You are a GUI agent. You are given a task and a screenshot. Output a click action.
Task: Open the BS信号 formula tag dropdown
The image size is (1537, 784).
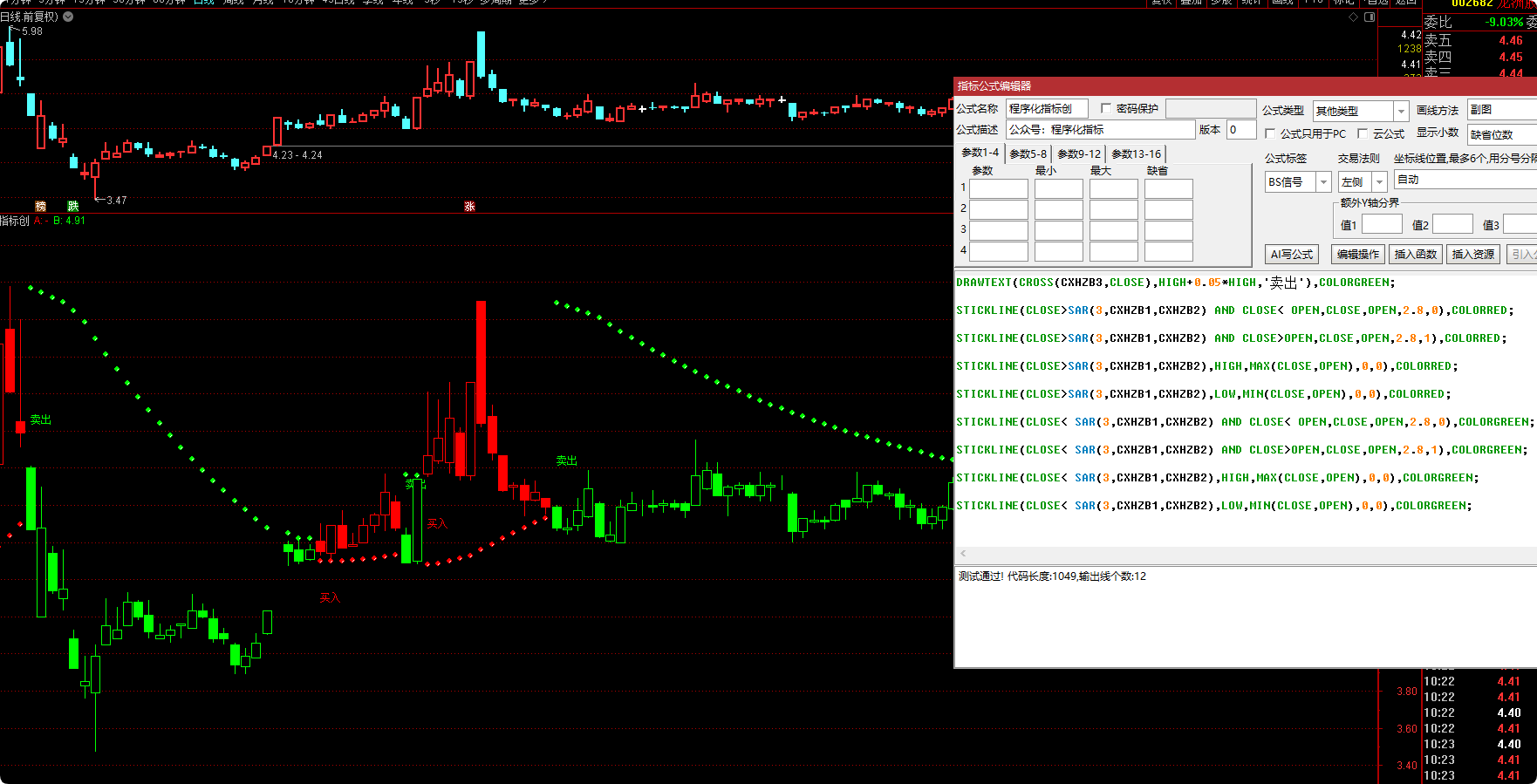tap(1323, 182)
